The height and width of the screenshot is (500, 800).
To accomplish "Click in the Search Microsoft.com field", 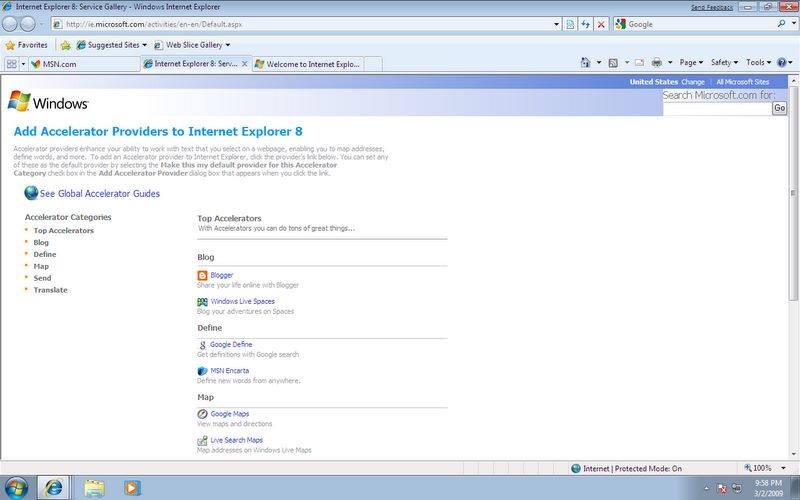I will [717, 108].
